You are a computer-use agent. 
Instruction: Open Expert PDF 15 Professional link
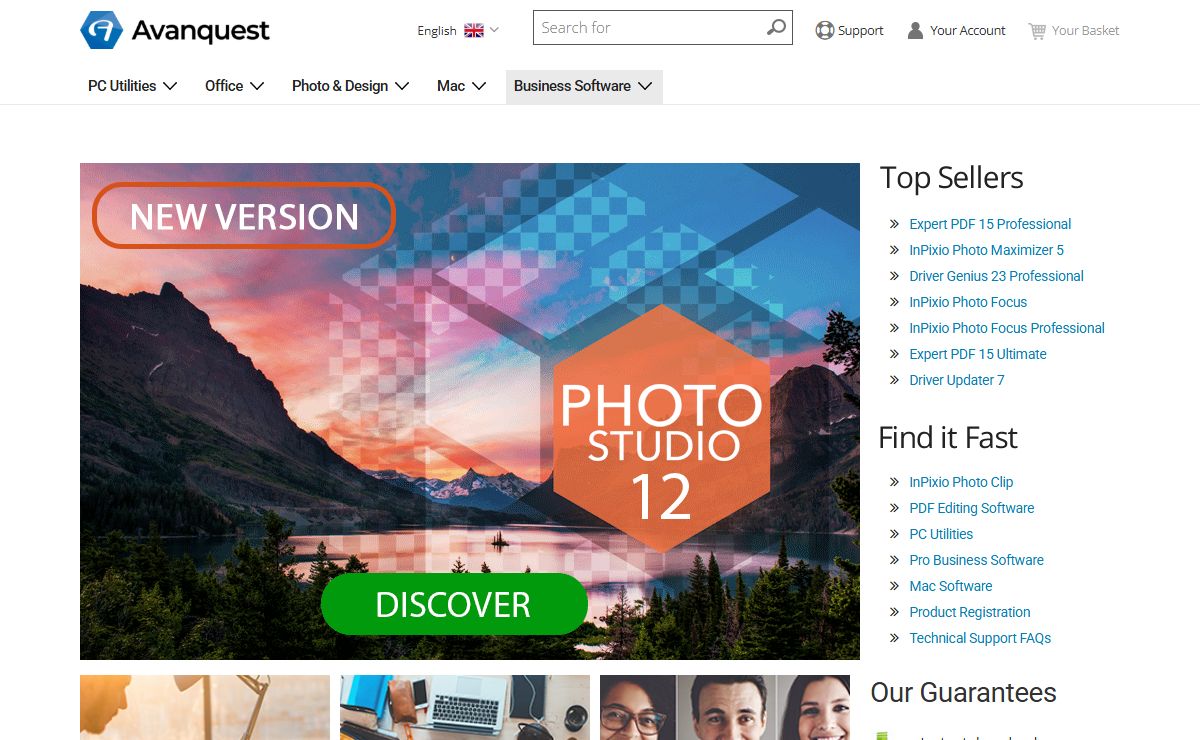[x=990, y=224]
